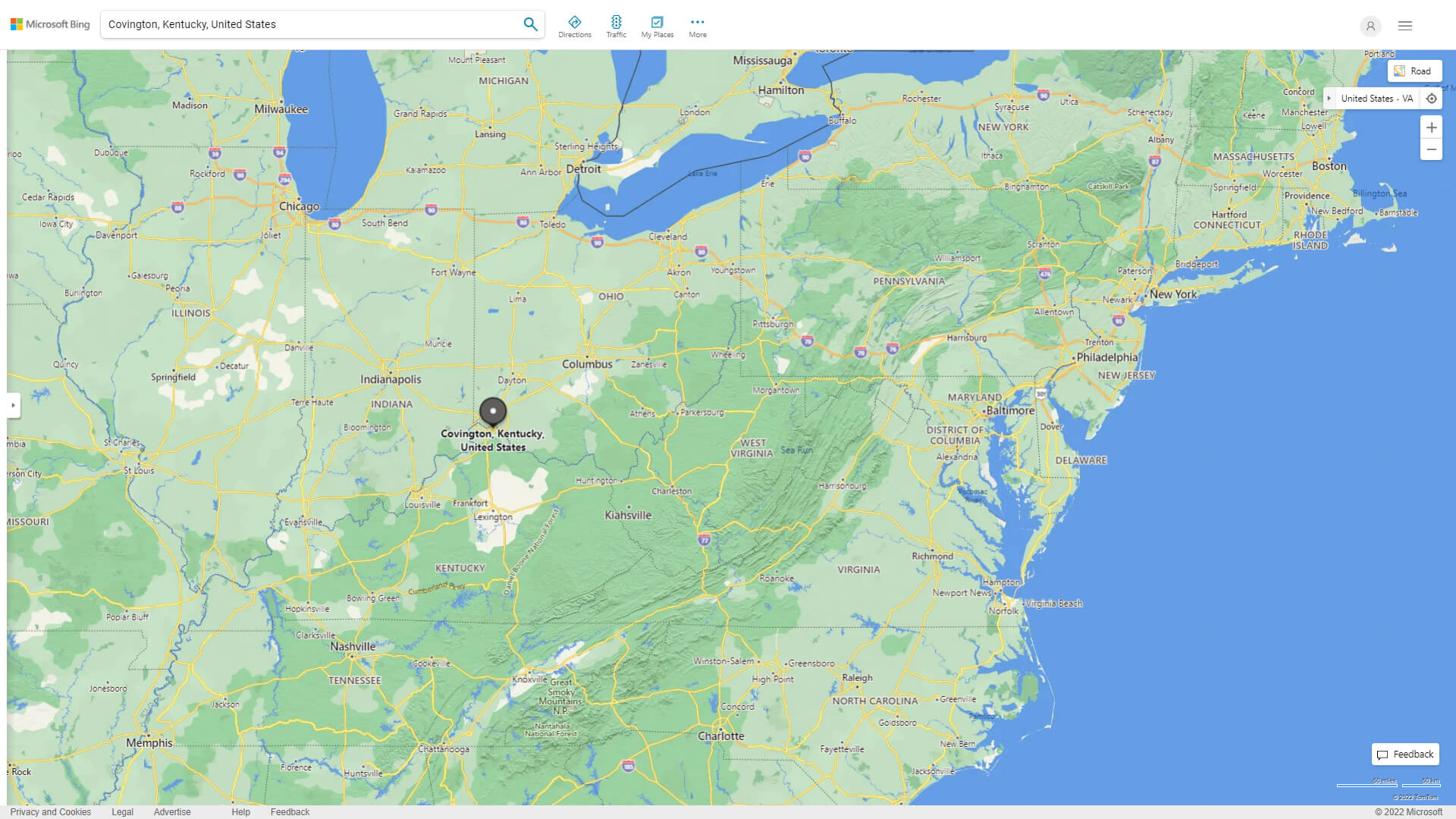Click the search magnifier icon
The image size is (1456, 819).
point(530,24)
